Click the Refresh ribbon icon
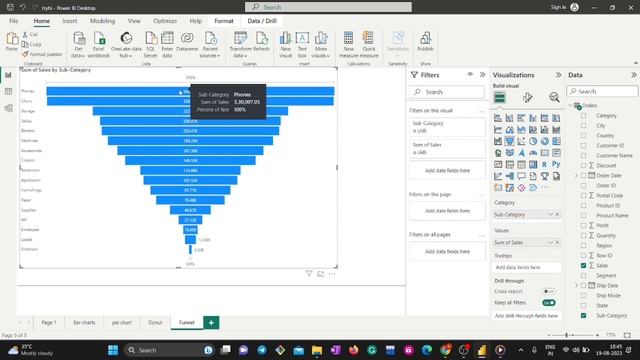This screenshot has width=640, height=360. coord(261,42)
